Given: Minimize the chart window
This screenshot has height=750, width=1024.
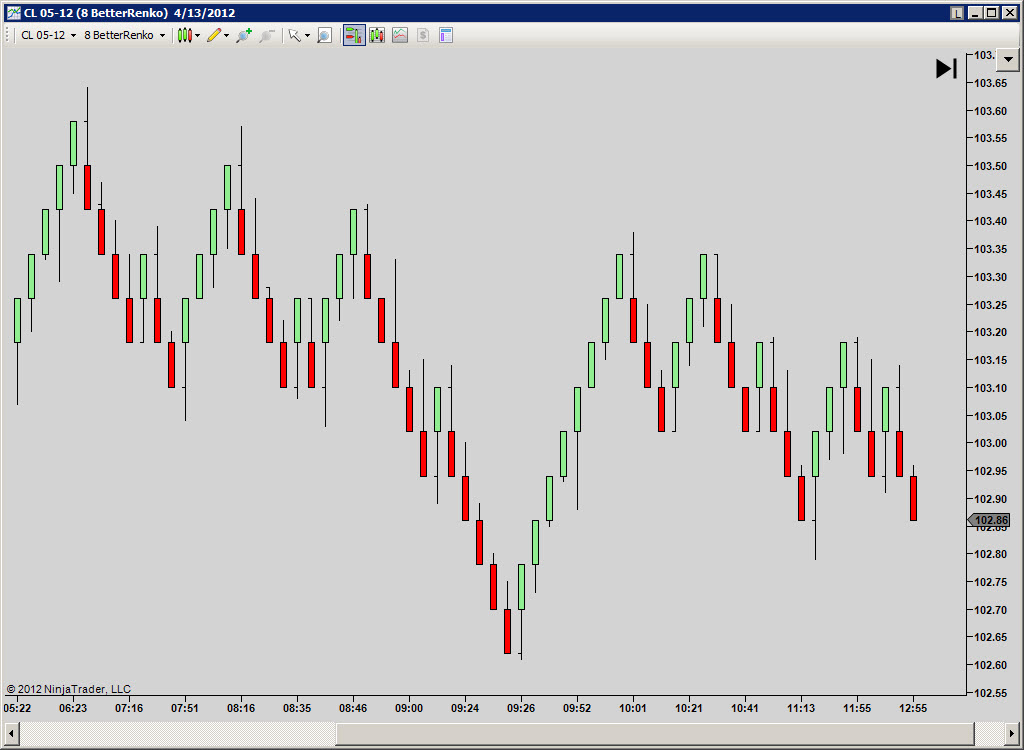Looking at the screenshot, I should (976, 12).
